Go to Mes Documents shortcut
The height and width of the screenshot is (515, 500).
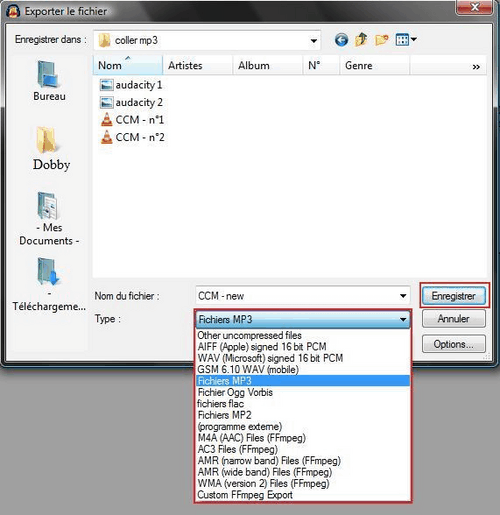point(49,219)
